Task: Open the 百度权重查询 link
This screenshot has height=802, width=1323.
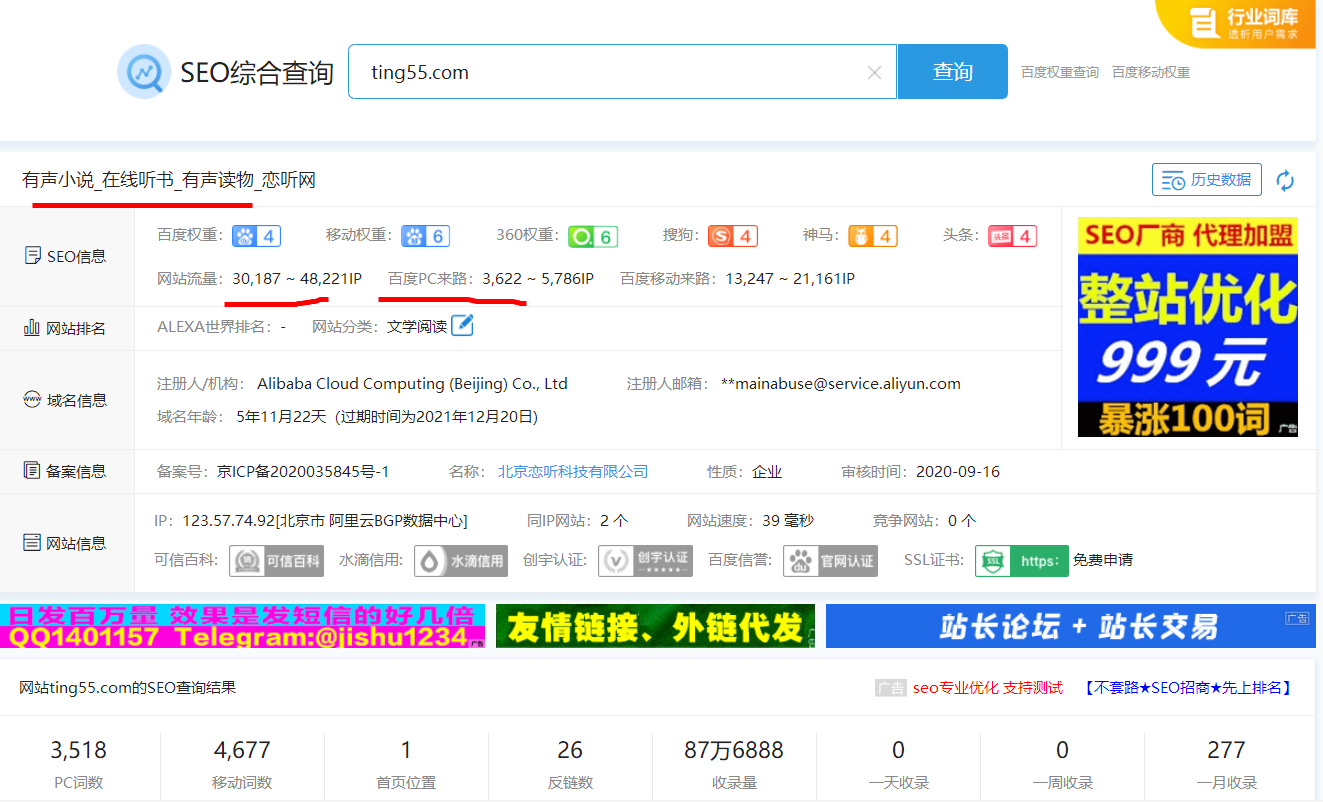Action: [1059, 72]
